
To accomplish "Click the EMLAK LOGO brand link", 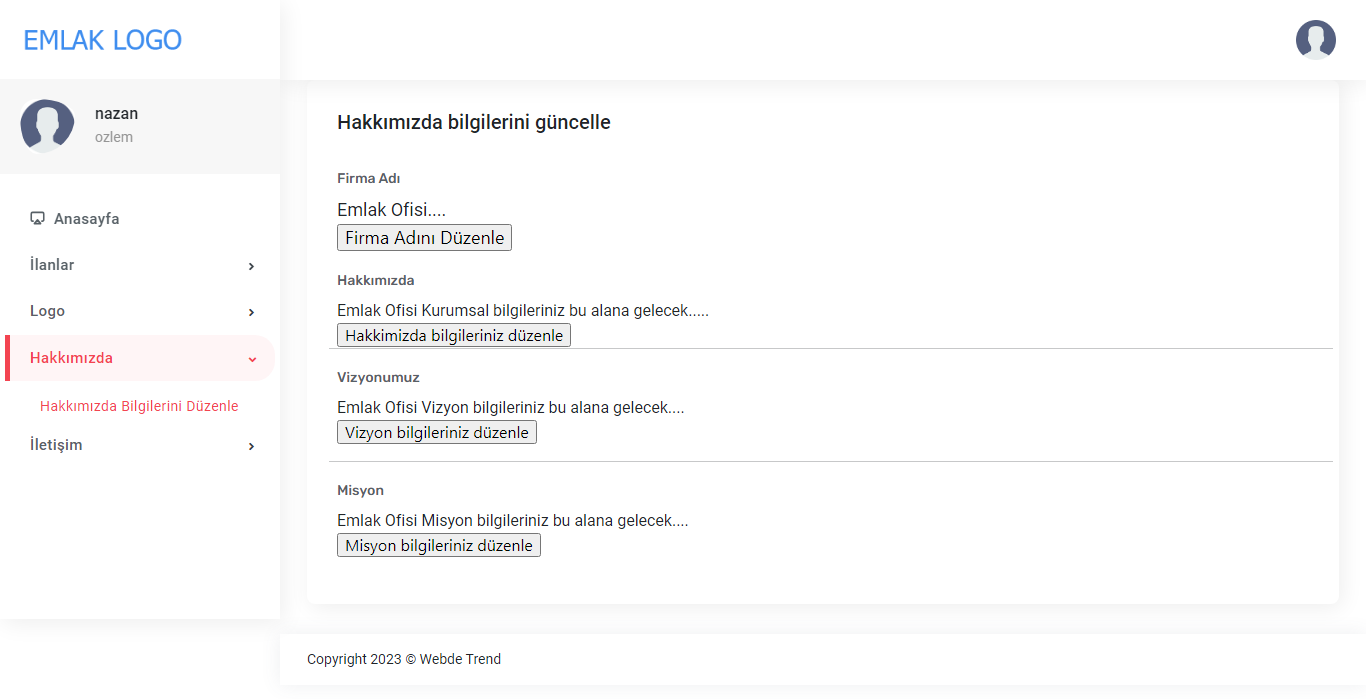I will [102, 40].
